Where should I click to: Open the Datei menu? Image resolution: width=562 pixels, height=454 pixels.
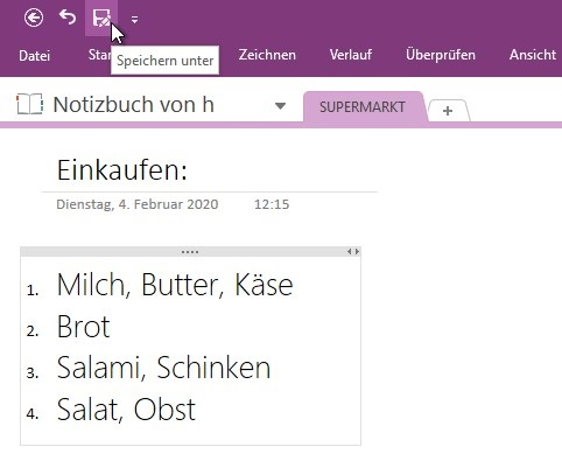click(x=34, y=56)
